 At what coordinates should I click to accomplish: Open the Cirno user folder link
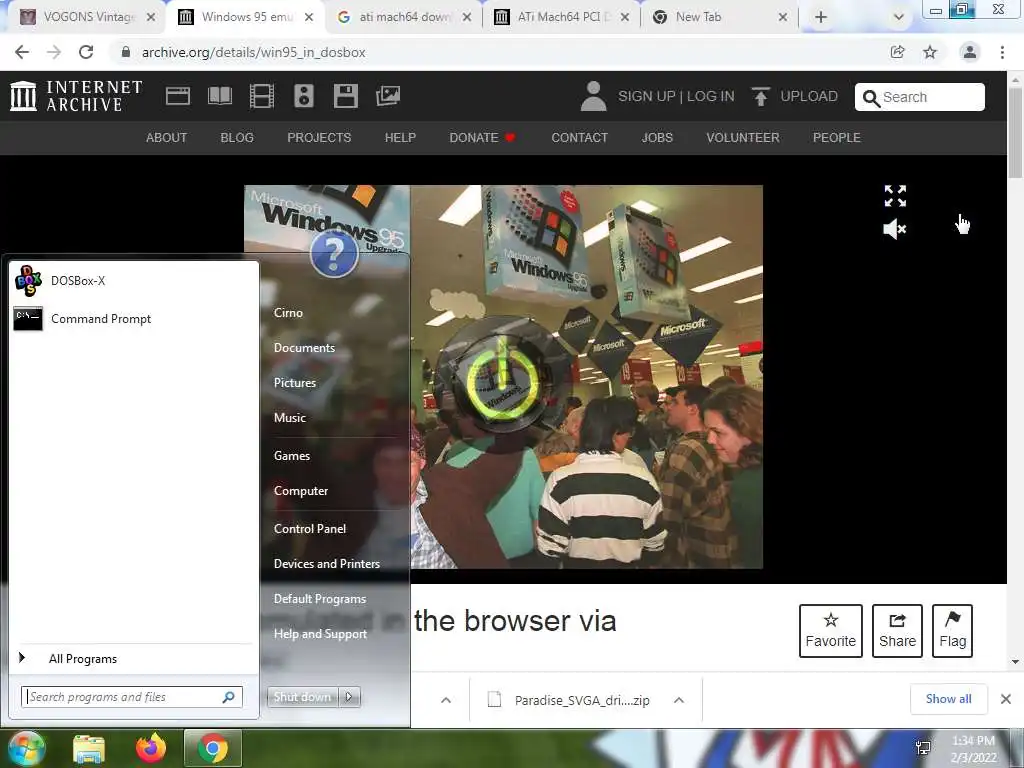coord(288,313)
